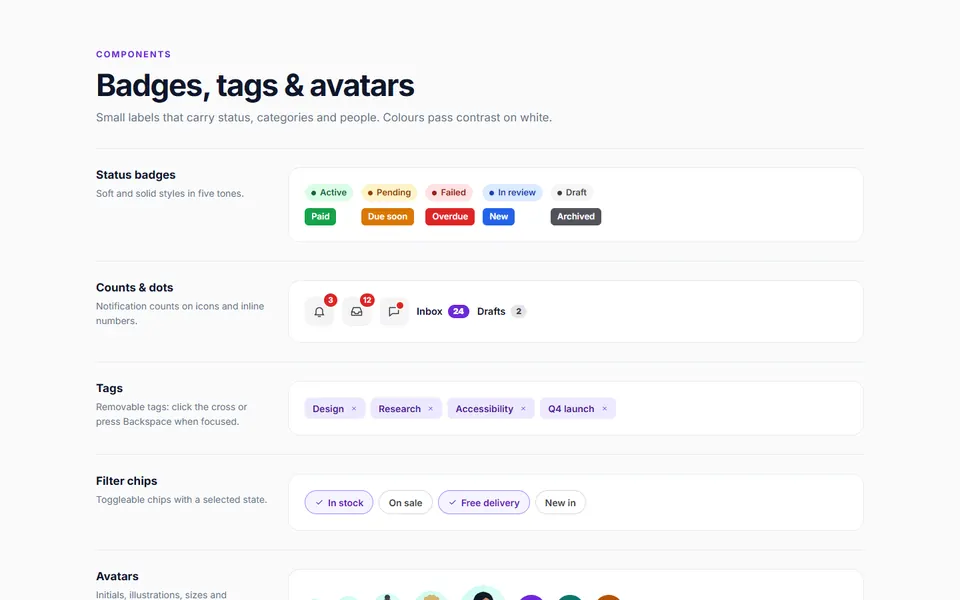This screenshot has height=600, width=960.
Task: Remove the Accessibility tag via its cross
Action: tap(523, 409)
